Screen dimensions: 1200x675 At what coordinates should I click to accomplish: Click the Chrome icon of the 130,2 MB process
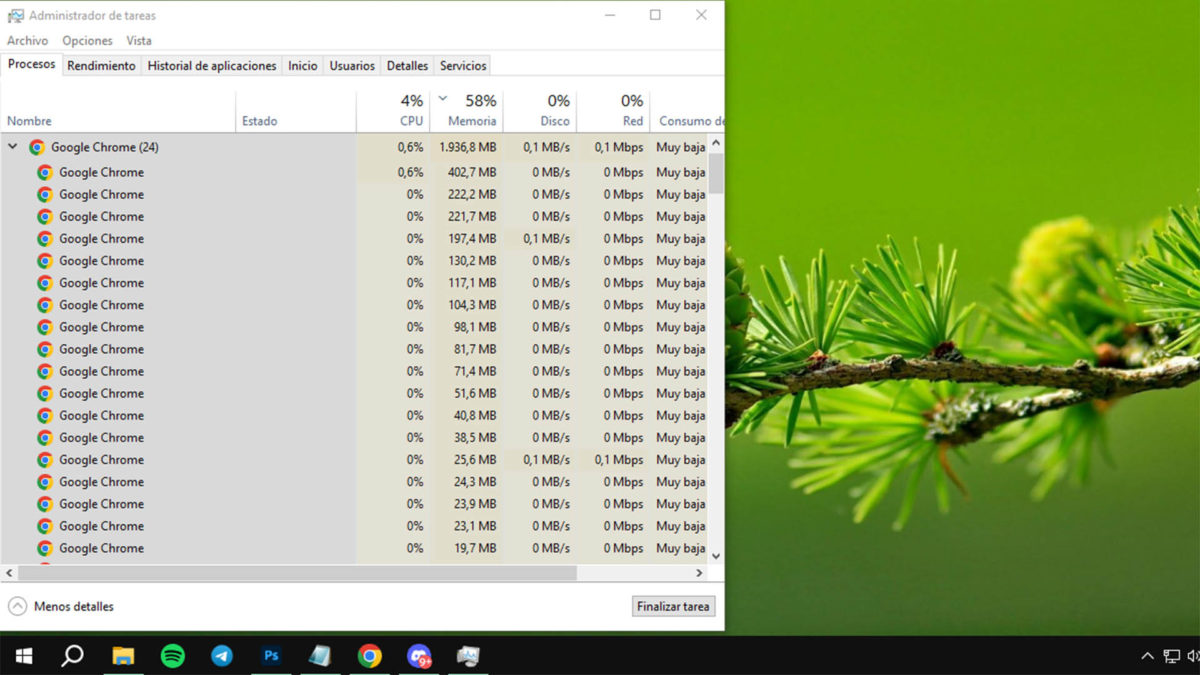[45, 260]
